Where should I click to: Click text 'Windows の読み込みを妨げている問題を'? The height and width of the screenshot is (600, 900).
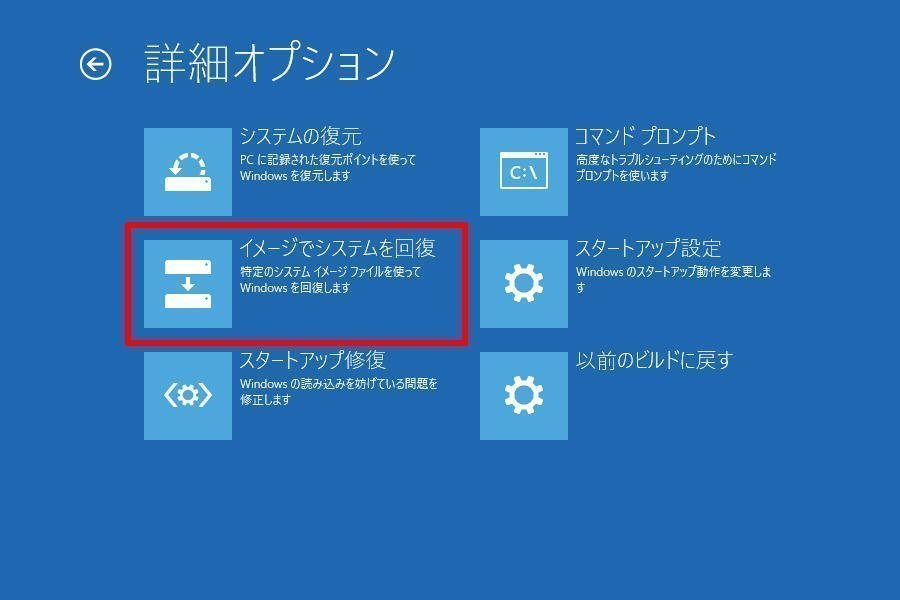[339, 384]
